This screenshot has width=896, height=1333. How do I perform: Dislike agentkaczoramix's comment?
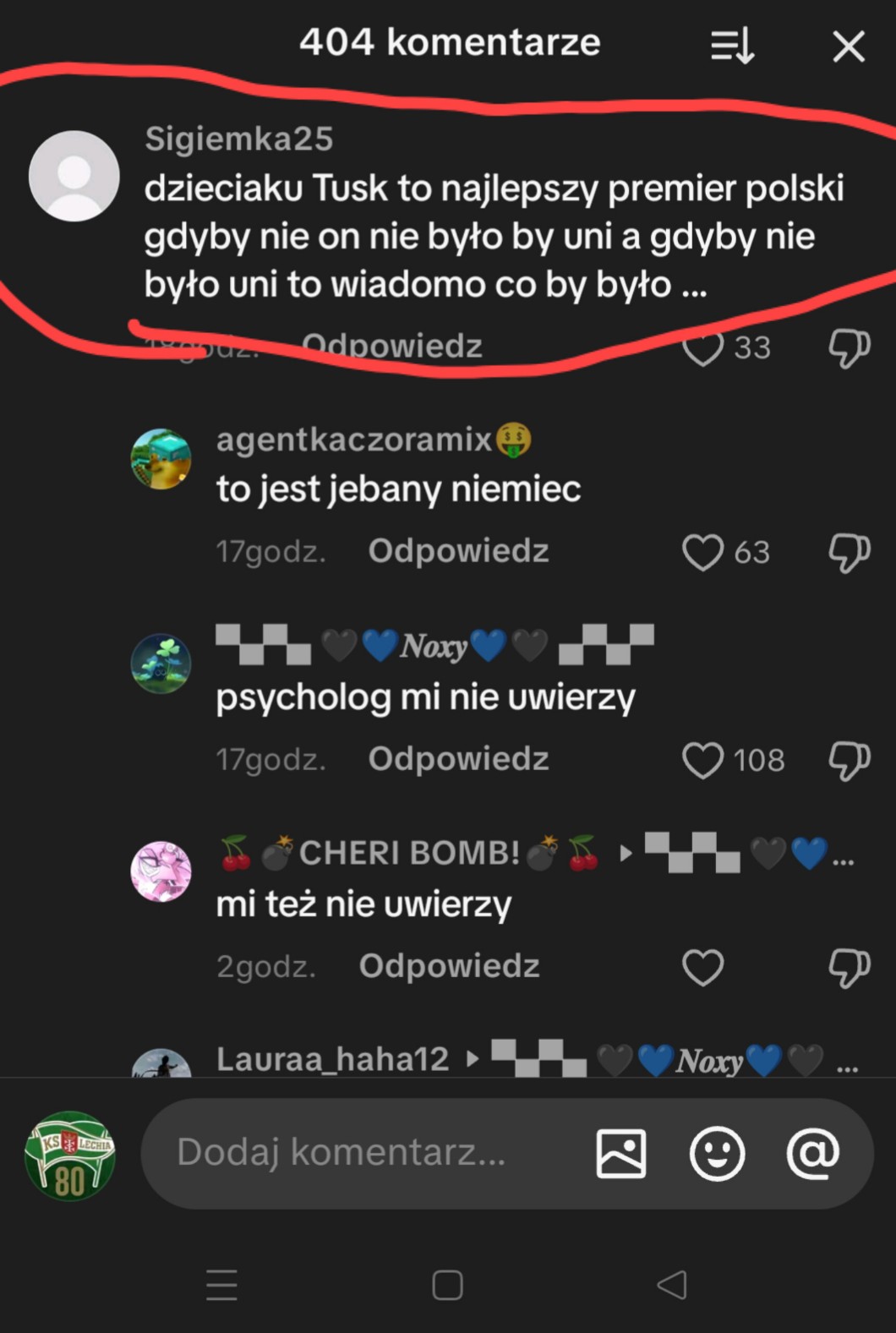849,552
